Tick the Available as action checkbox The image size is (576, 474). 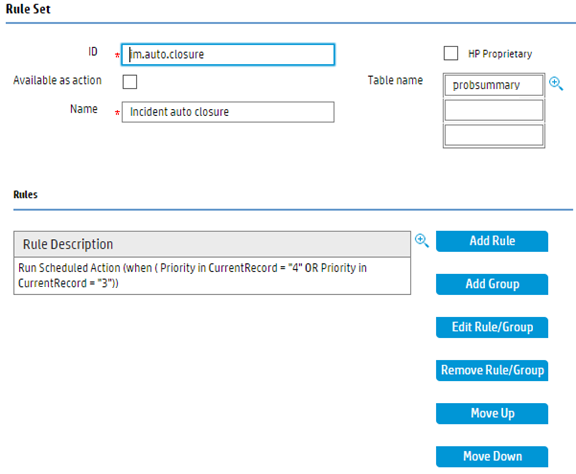pyautogui.click(x=130, y=82)
